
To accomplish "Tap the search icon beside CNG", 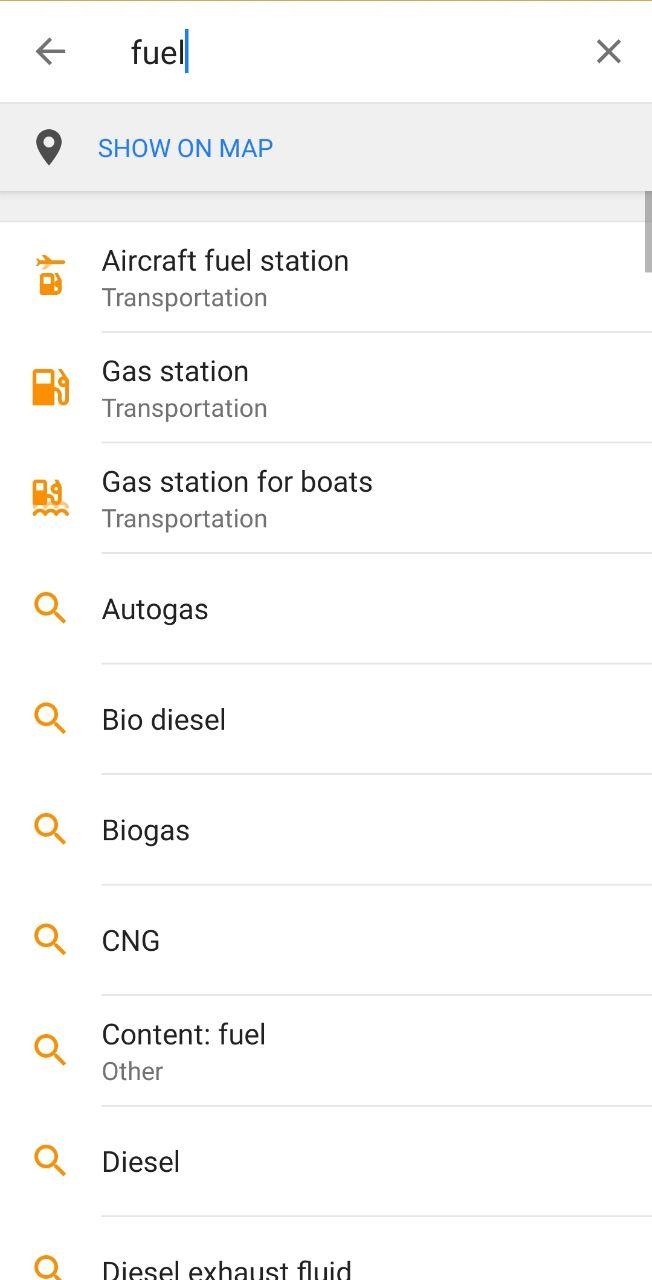I will [50, 939].
